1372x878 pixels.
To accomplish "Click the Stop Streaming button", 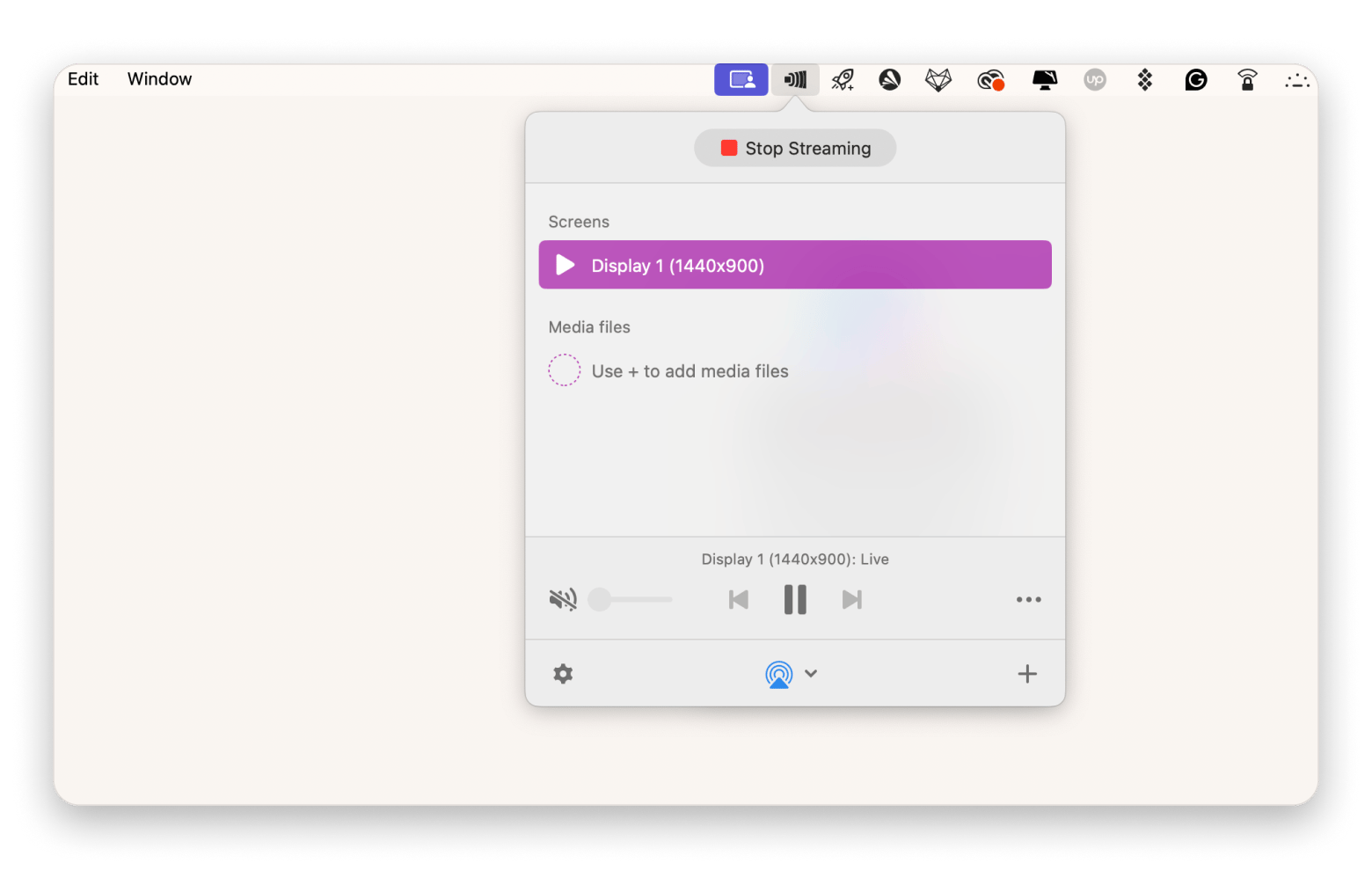I will pos(795,148).
